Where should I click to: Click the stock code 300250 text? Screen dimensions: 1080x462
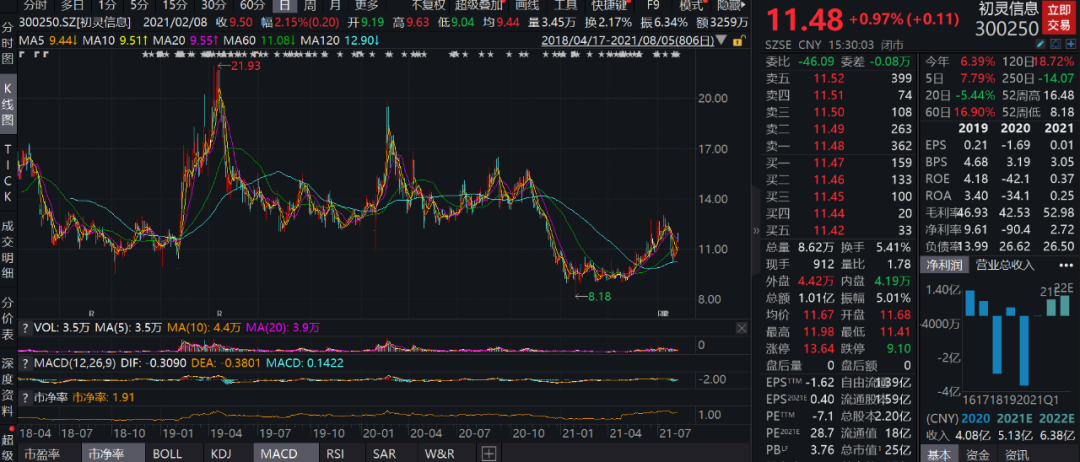click(1006, 28)
